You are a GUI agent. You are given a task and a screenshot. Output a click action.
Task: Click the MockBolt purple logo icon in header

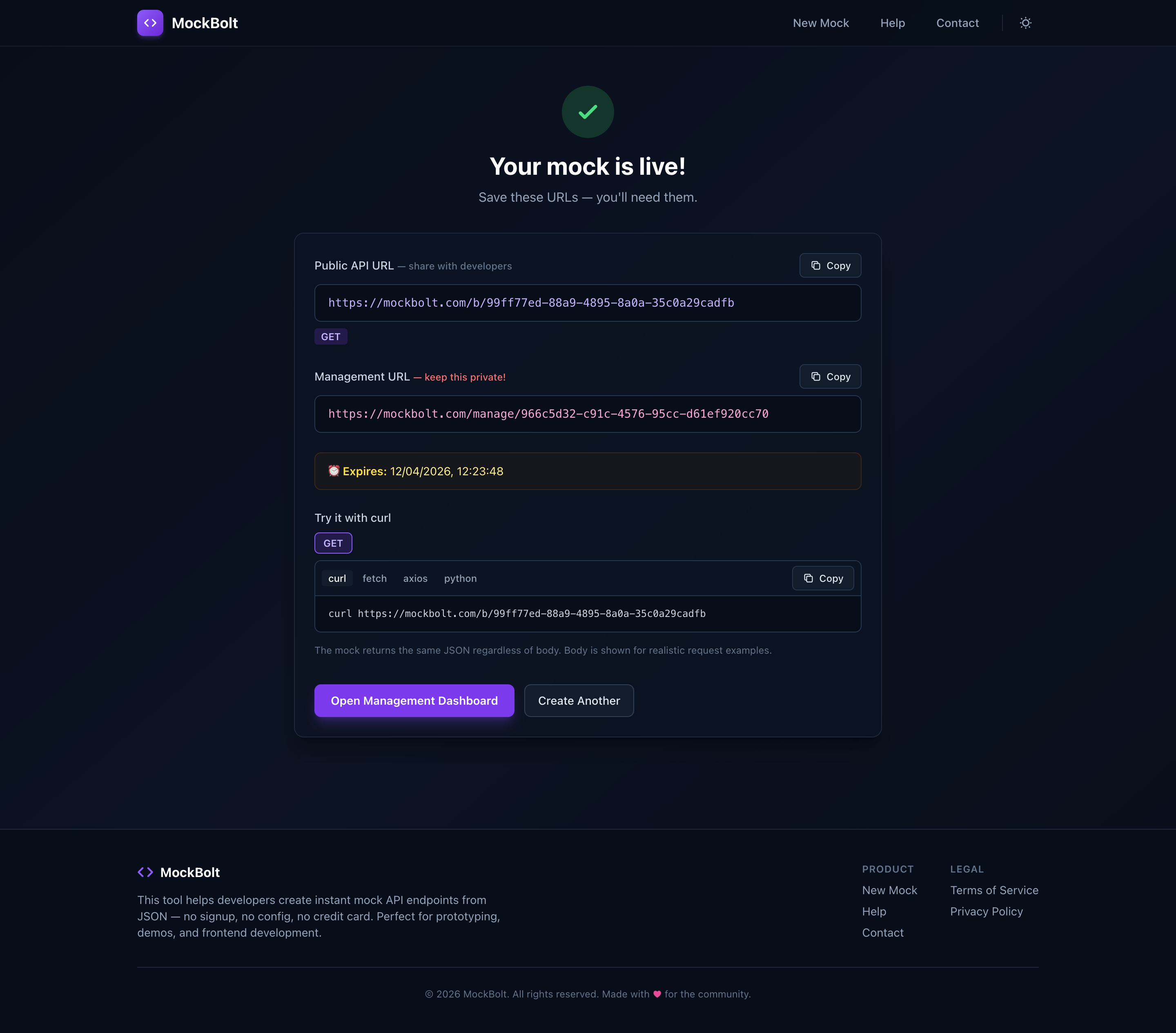tap(150, 23)
